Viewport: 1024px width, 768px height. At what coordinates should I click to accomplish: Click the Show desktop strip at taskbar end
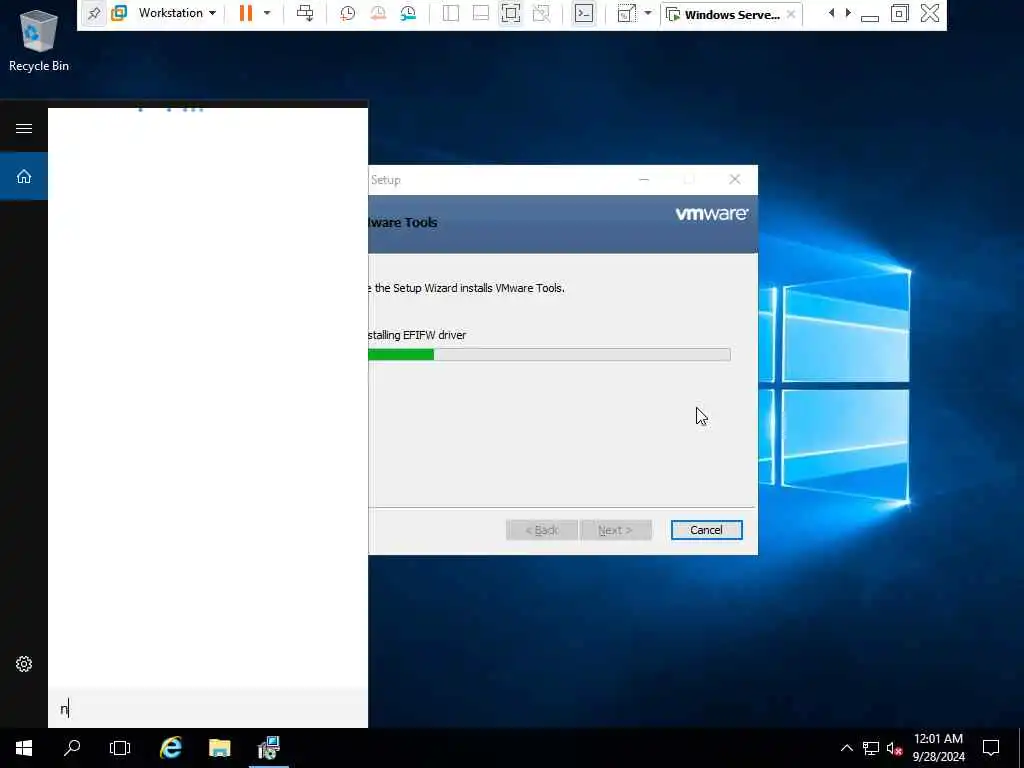pos(1021,748)
